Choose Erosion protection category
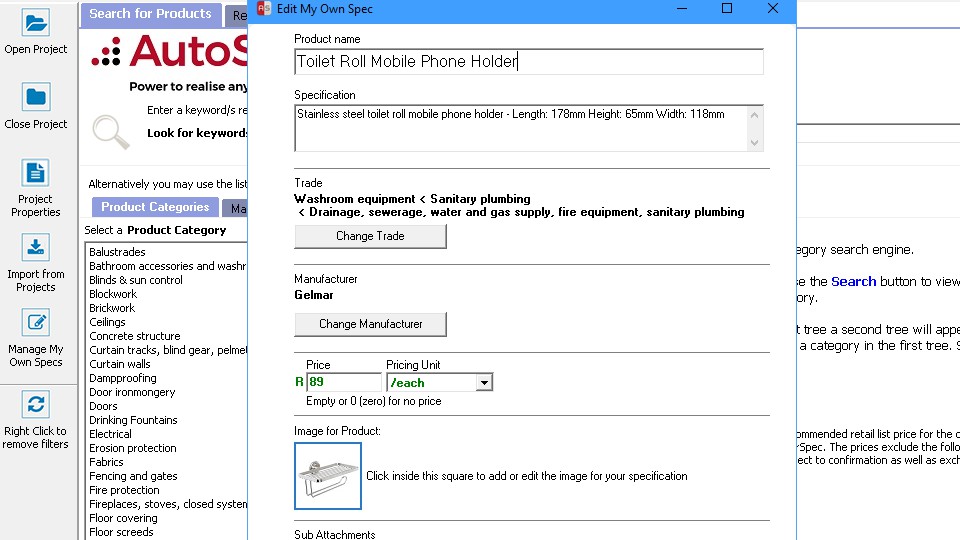 pos(132,448)
